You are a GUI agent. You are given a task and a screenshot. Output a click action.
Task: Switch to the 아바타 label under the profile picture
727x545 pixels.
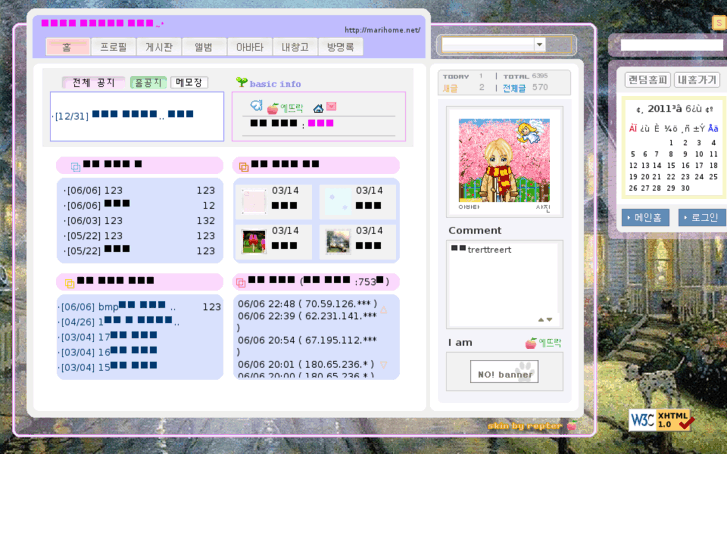[x=469, y=207]
